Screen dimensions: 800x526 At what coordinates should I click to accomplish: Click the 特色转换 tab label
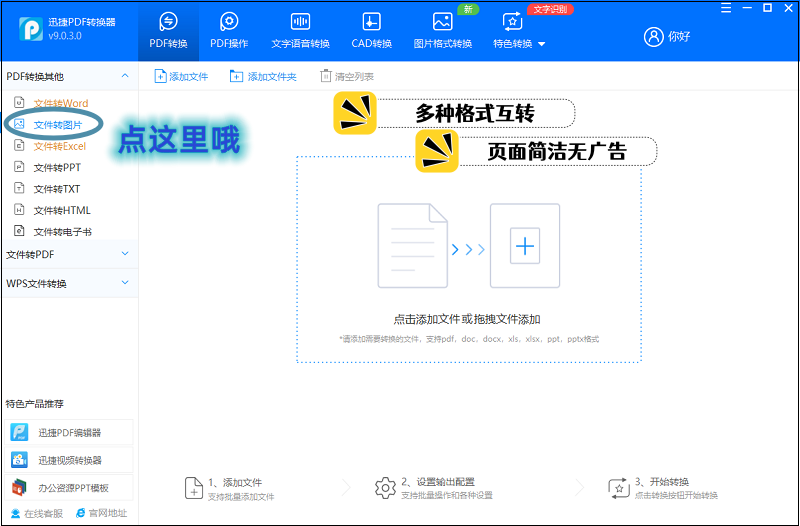pyautogui.click(x=512, y=44)
